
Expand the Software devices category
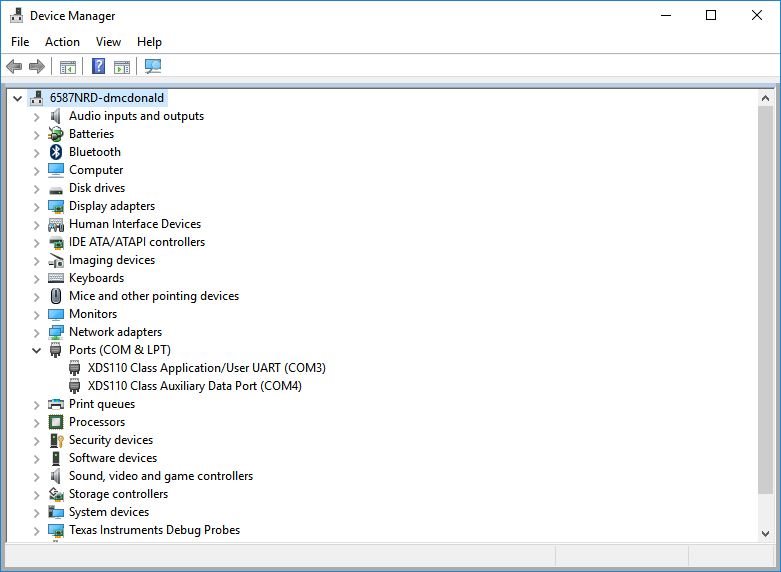36,458
